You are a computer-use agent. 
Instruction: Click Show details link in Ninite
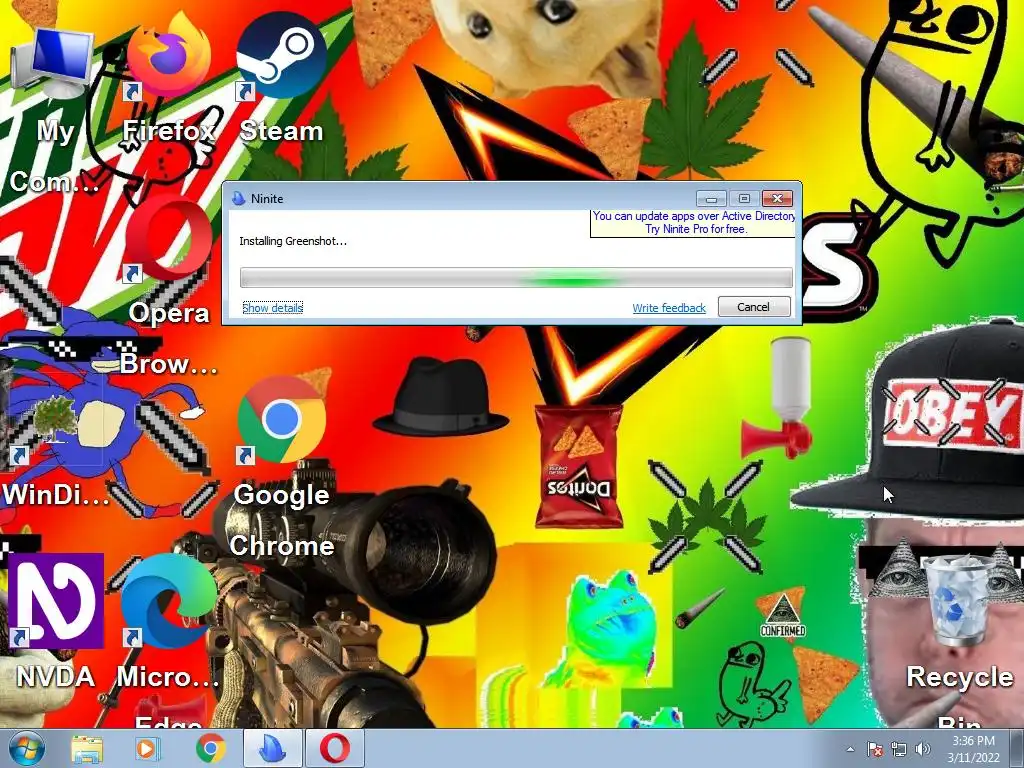point(272,308)
